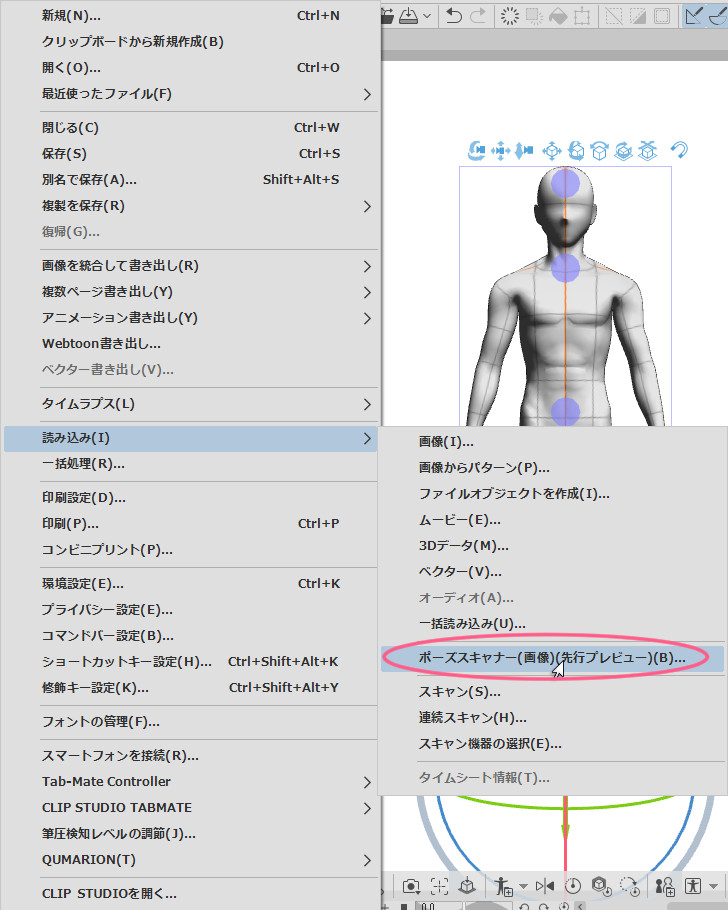Choose Webtoon書き出し... menu item
Screen dimensions: 728x910
(x=190, y=344)
